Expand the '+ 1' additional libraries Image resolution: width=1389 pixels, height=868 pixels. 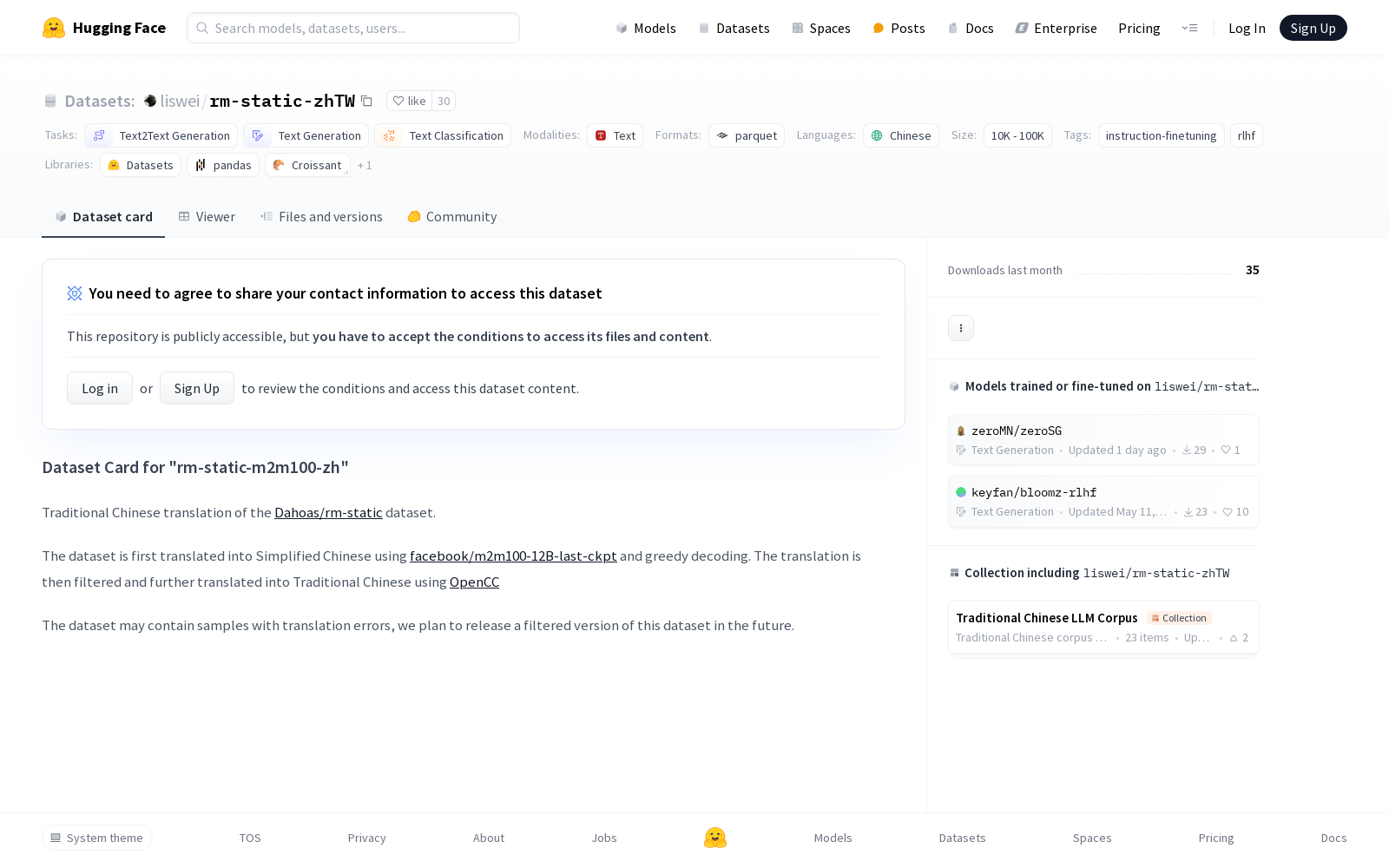pos(365,165)
